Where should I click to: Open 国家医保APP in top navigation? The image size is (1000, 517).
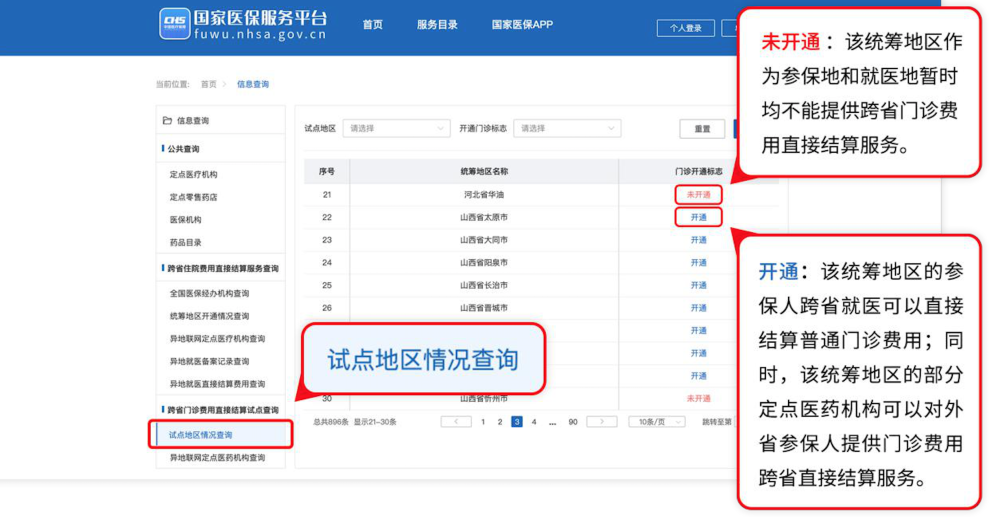coord(522,25)
